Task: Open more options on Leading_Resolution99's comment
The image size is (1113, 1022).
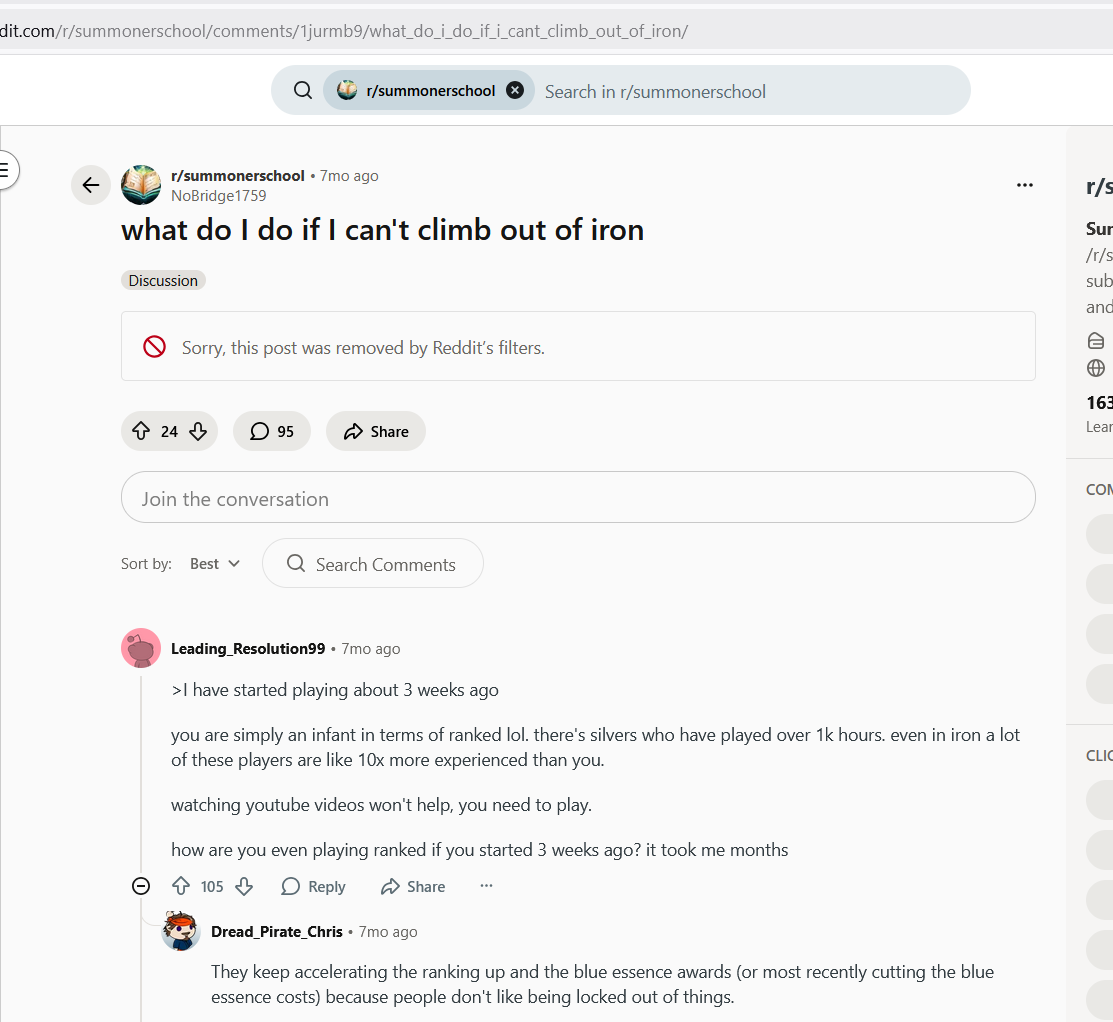Action: pos(486,886)
